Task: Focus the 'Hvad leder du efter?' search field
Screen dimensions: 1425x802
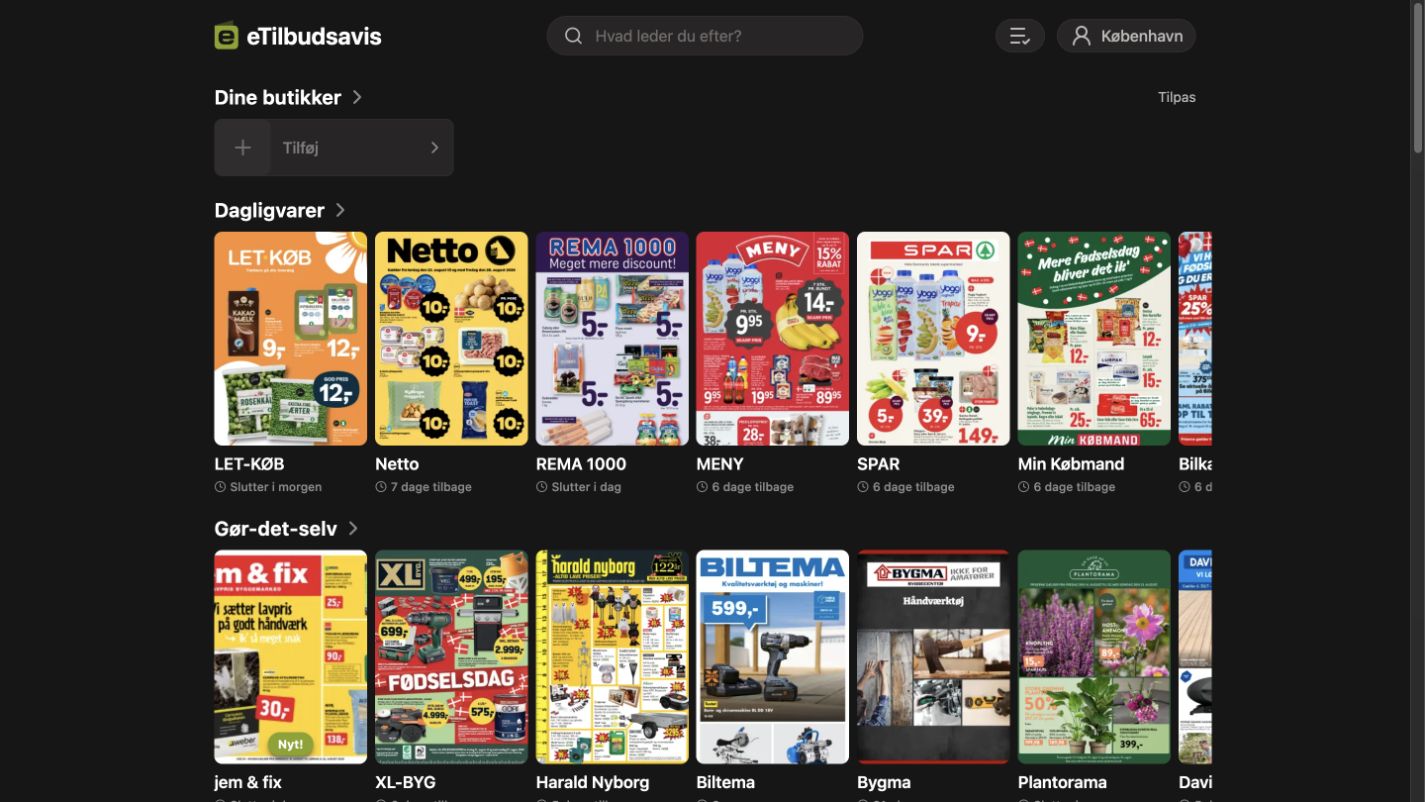Action: pyautogui.click(x=705, y=36)
